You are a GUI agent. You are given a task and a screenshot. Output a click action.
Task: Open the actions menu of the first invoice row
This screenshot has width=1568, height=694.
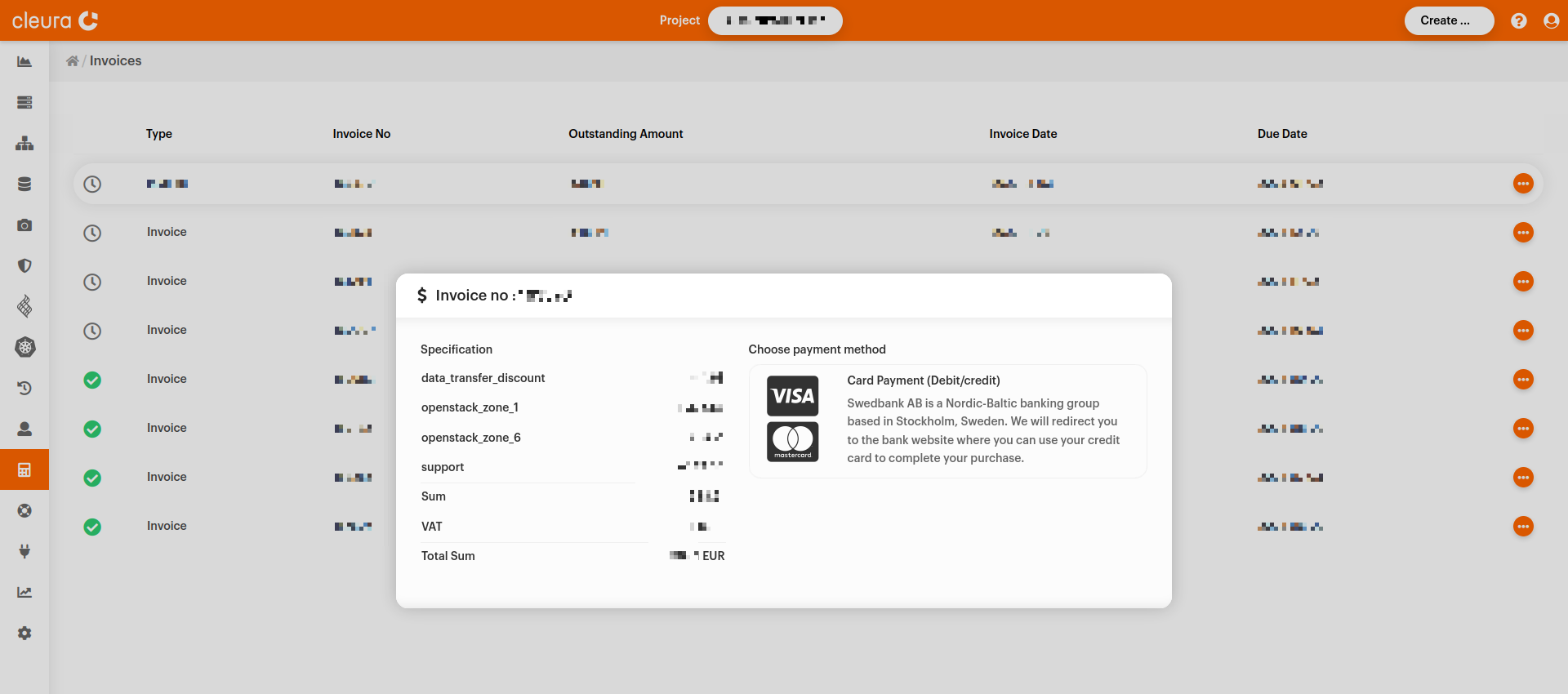click(x=1522, y=184)
